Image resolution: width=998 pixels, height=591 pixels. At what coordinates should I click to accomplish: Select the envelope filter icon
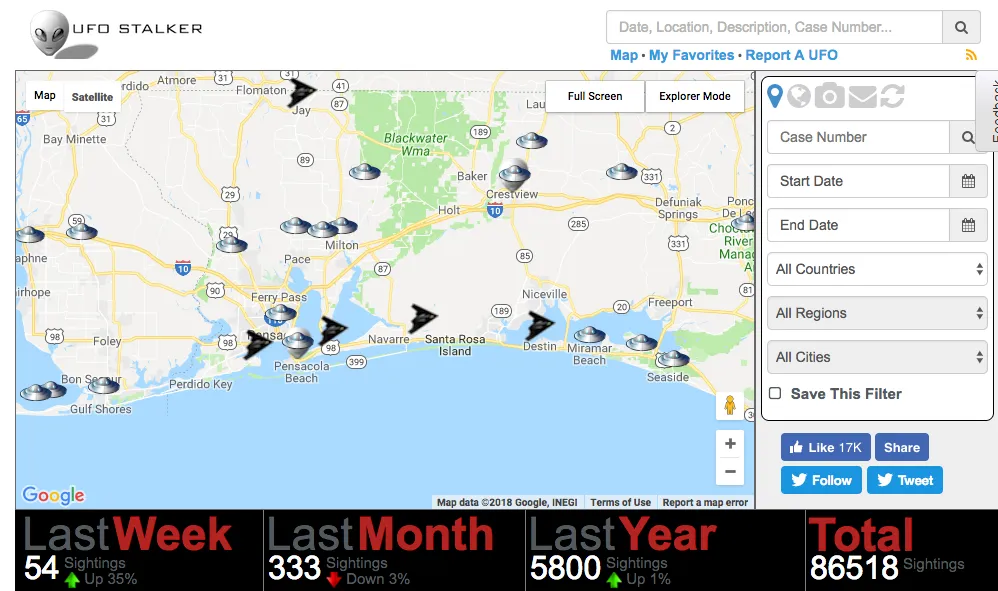click(x=862, y=96)
